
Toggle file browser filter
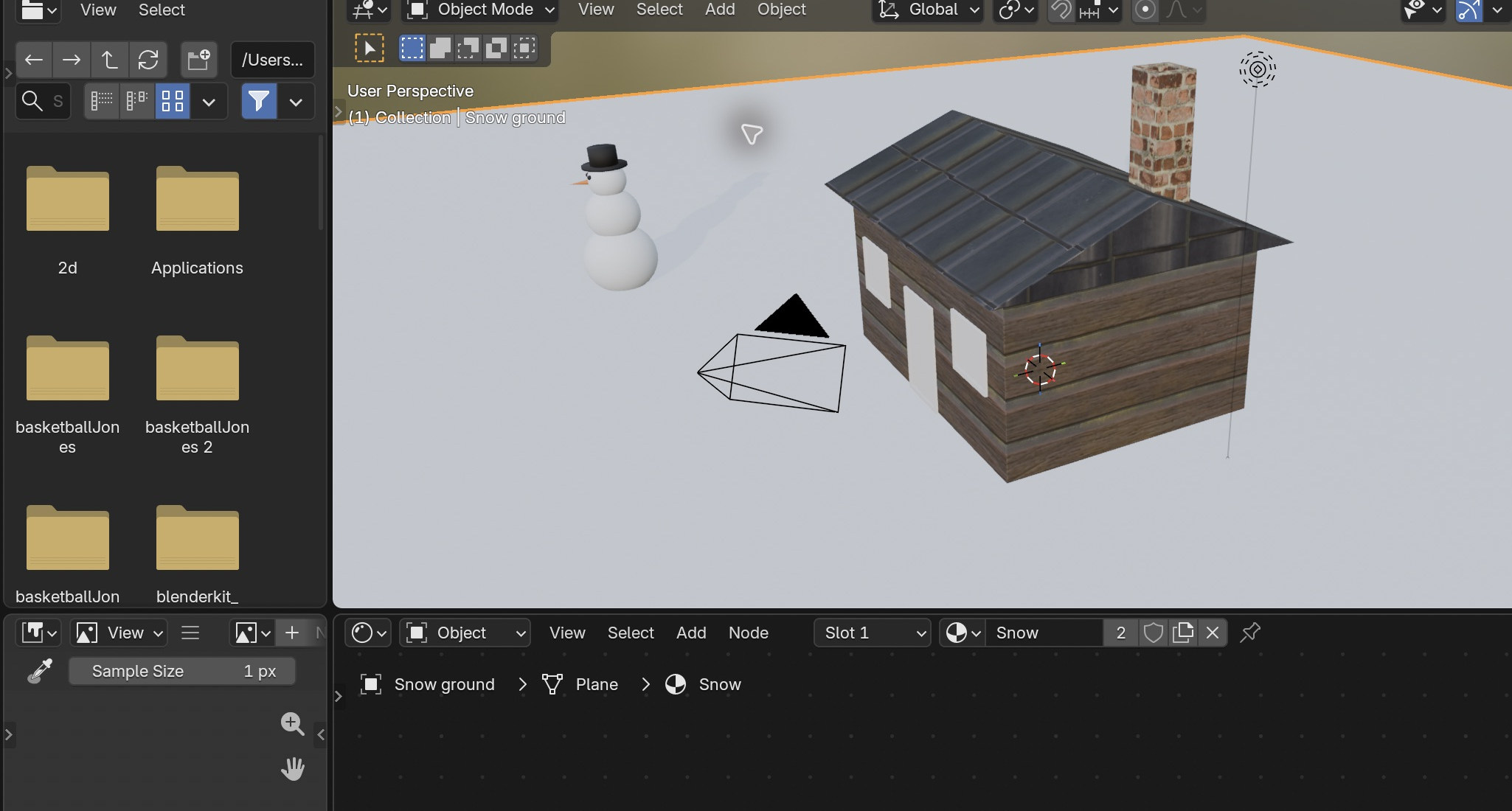coord(259,101)
